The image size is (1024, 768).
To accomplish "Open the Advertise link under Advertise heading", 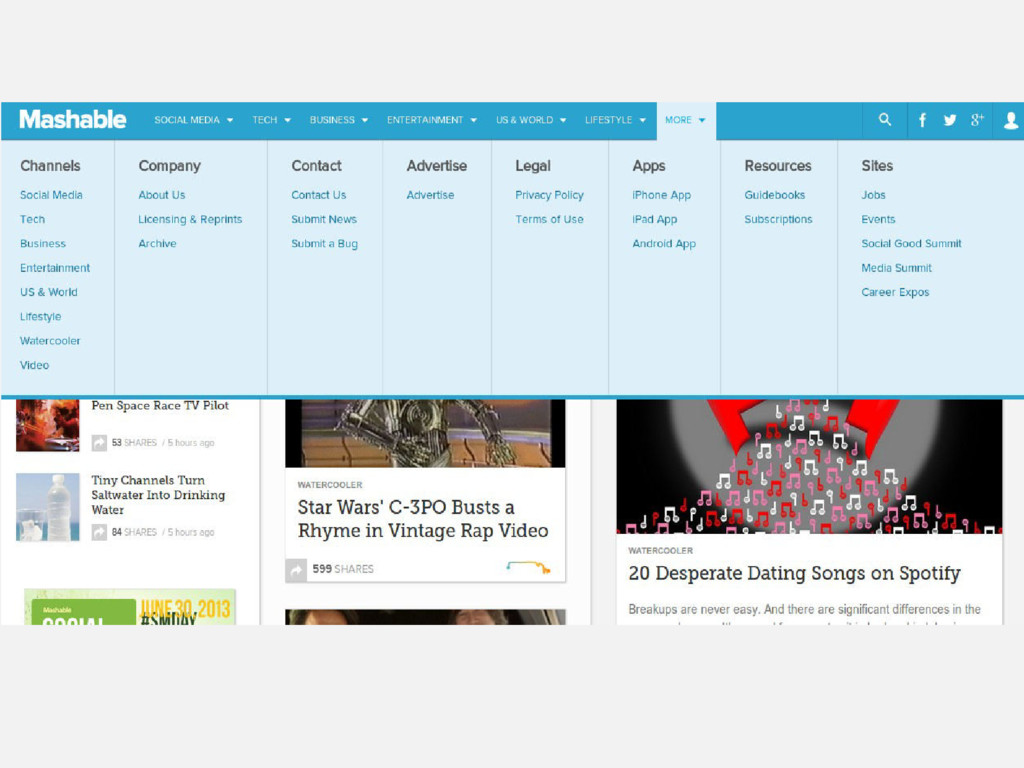I will (430, 195).
